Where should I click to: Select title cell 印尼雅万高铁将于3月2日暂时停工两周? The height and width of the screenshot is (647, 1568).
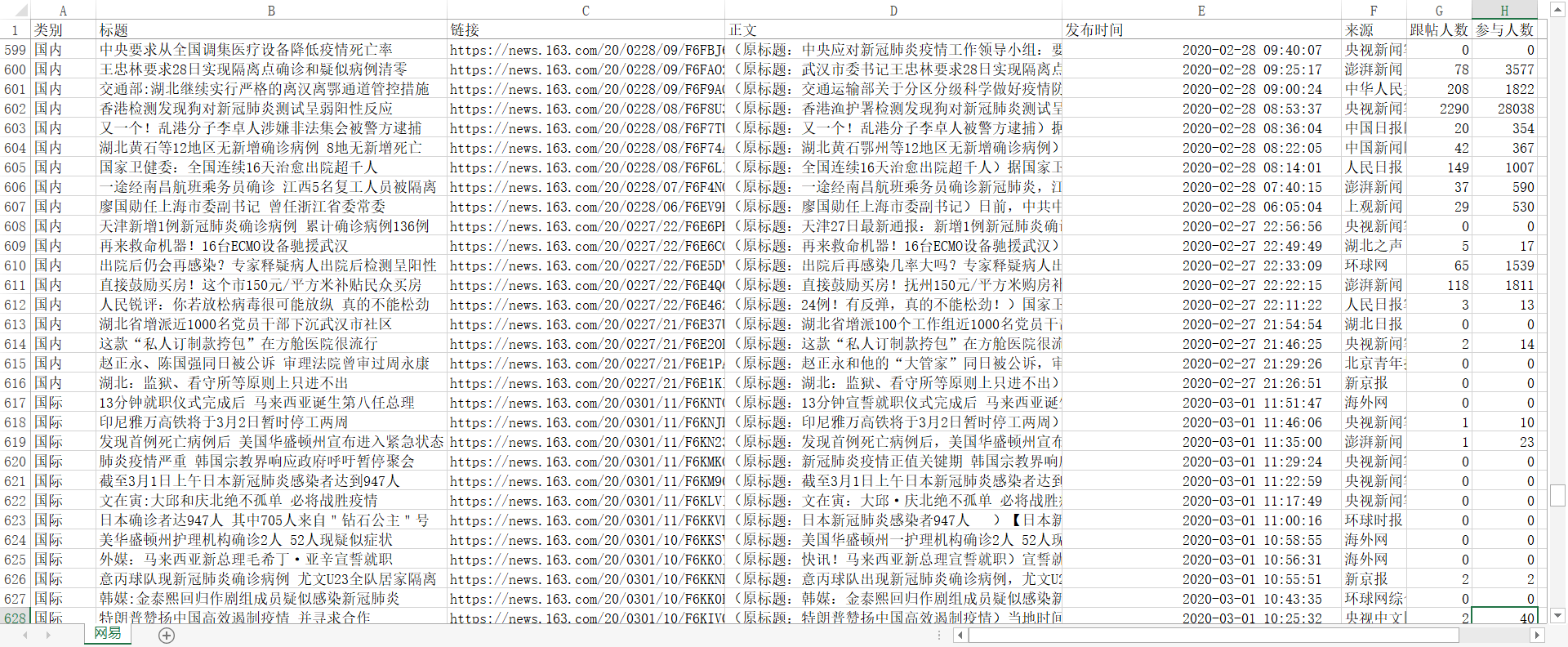(x=271, y=422)
